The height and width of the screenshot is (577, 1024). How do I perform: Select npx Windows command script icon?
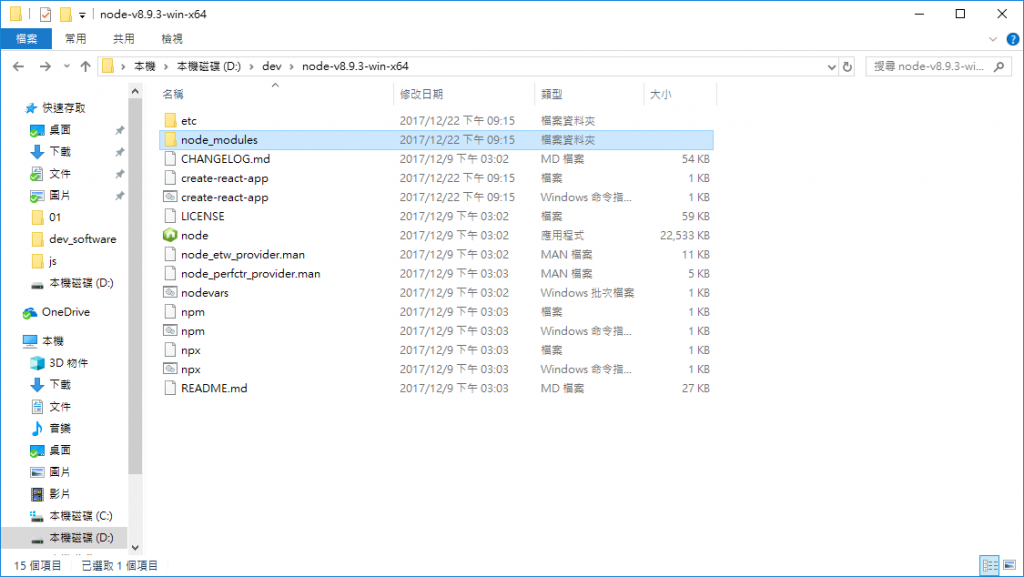pyautogui.click(x=170, y=369)
